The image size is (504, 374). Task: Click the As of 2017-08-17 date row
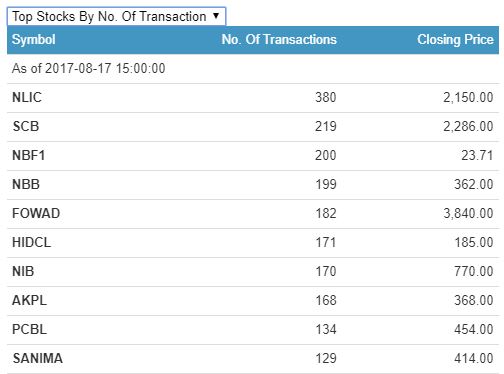(x=253, y=69)
